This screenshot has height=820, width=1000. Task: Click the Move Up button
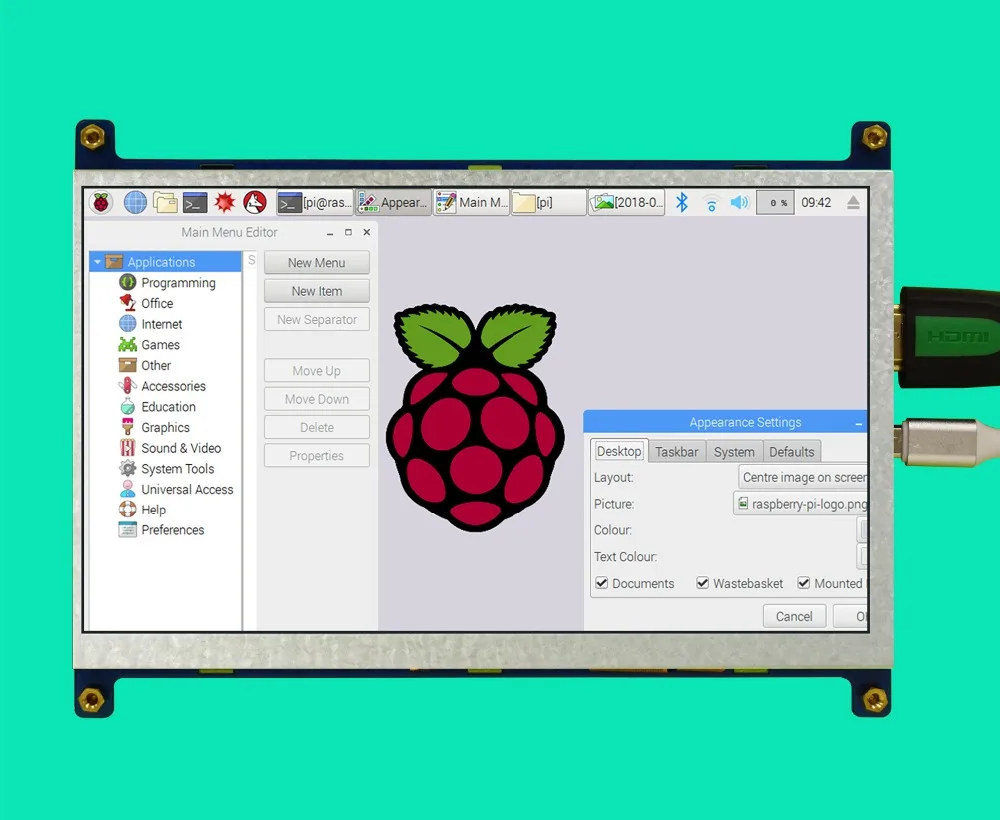[x=317, y=370]
